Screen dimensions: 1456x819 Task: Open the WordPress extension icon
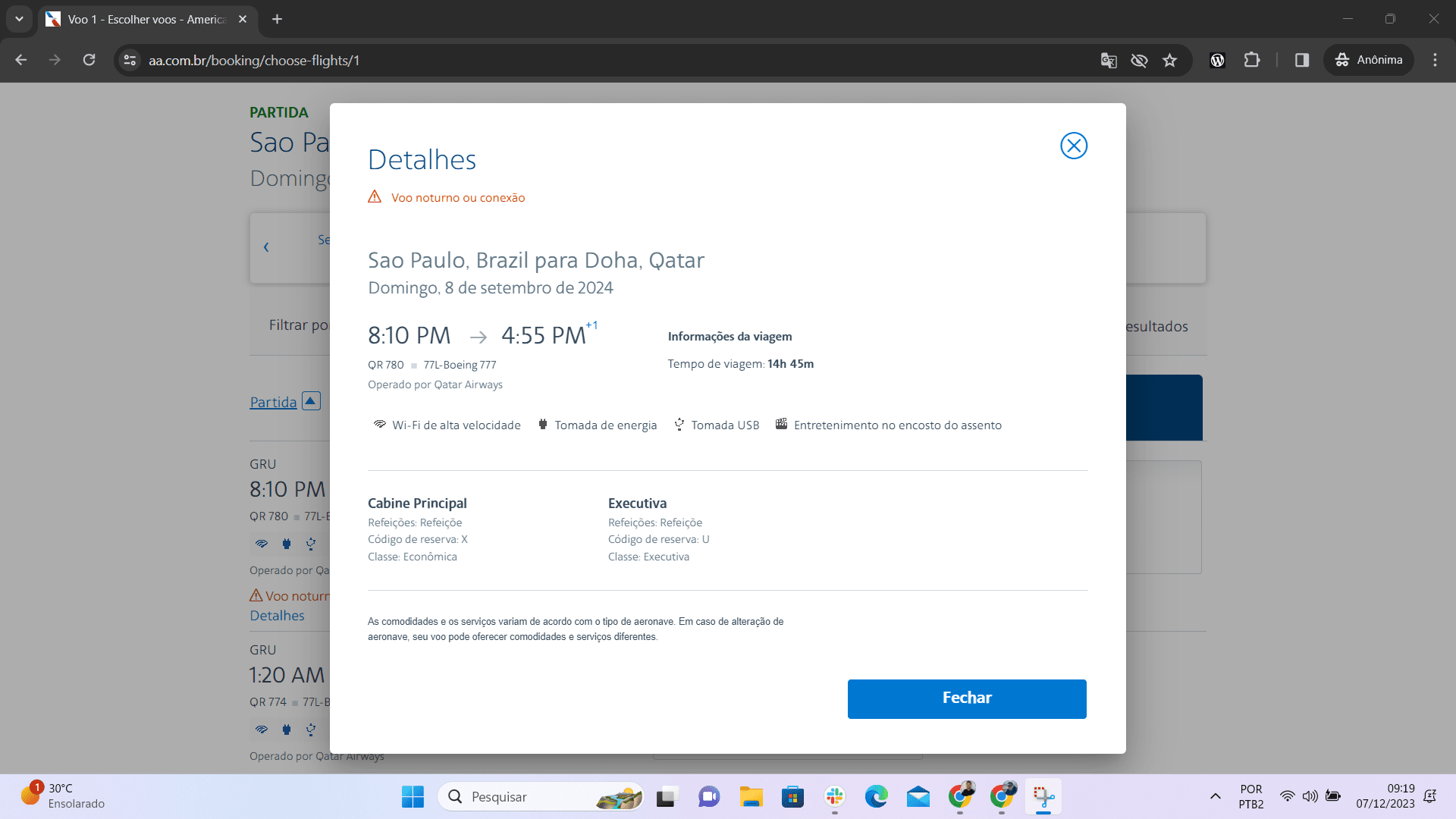pos(1217,61)
